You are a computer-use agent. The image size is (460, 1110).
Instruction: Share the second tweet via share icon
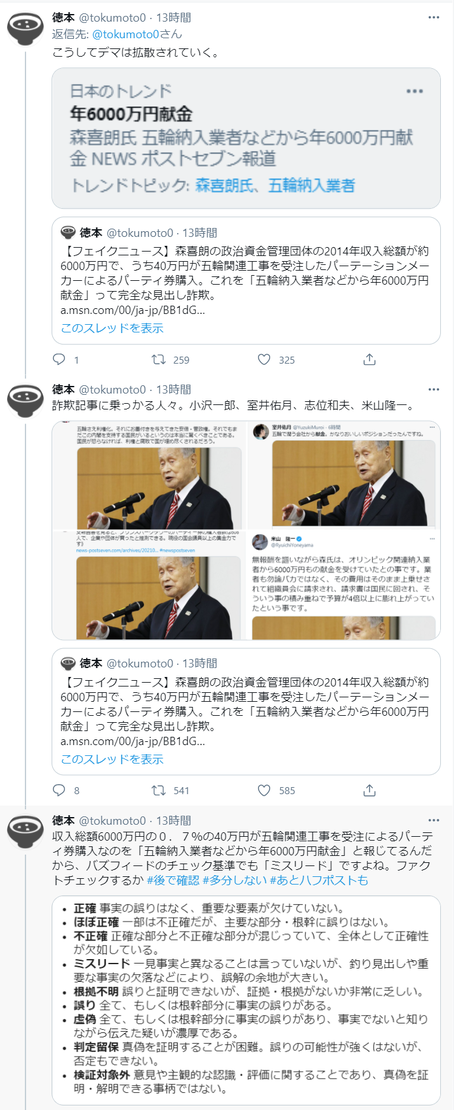coord(369,791)
